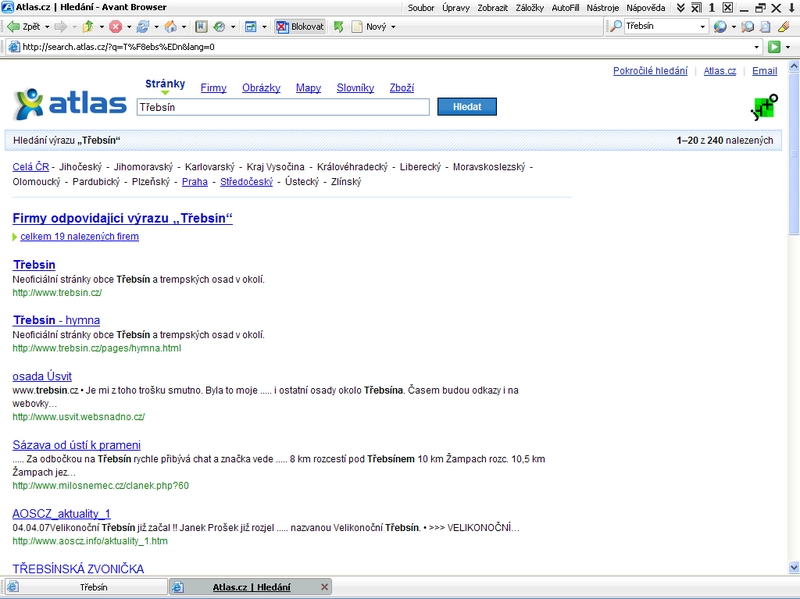Click the blue Hledat search button

tap(467, 107)
